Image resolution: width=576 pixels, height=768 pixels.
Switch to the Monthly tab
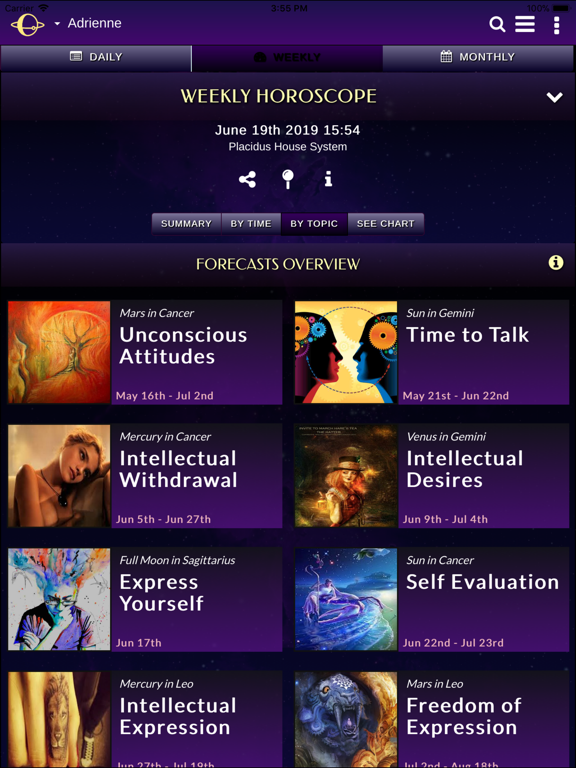pos(479,57)
